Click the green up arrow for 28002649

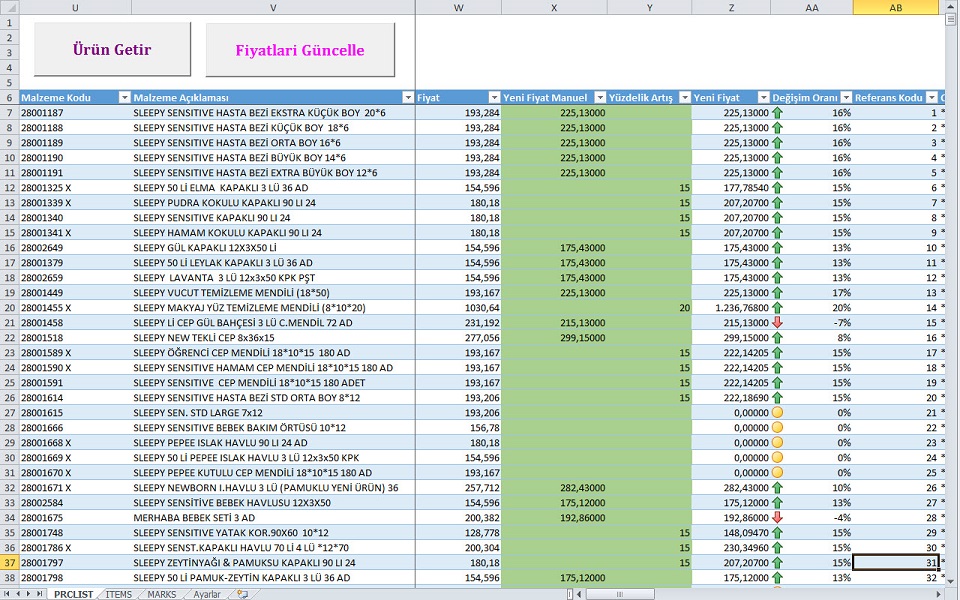coord(777,247)
